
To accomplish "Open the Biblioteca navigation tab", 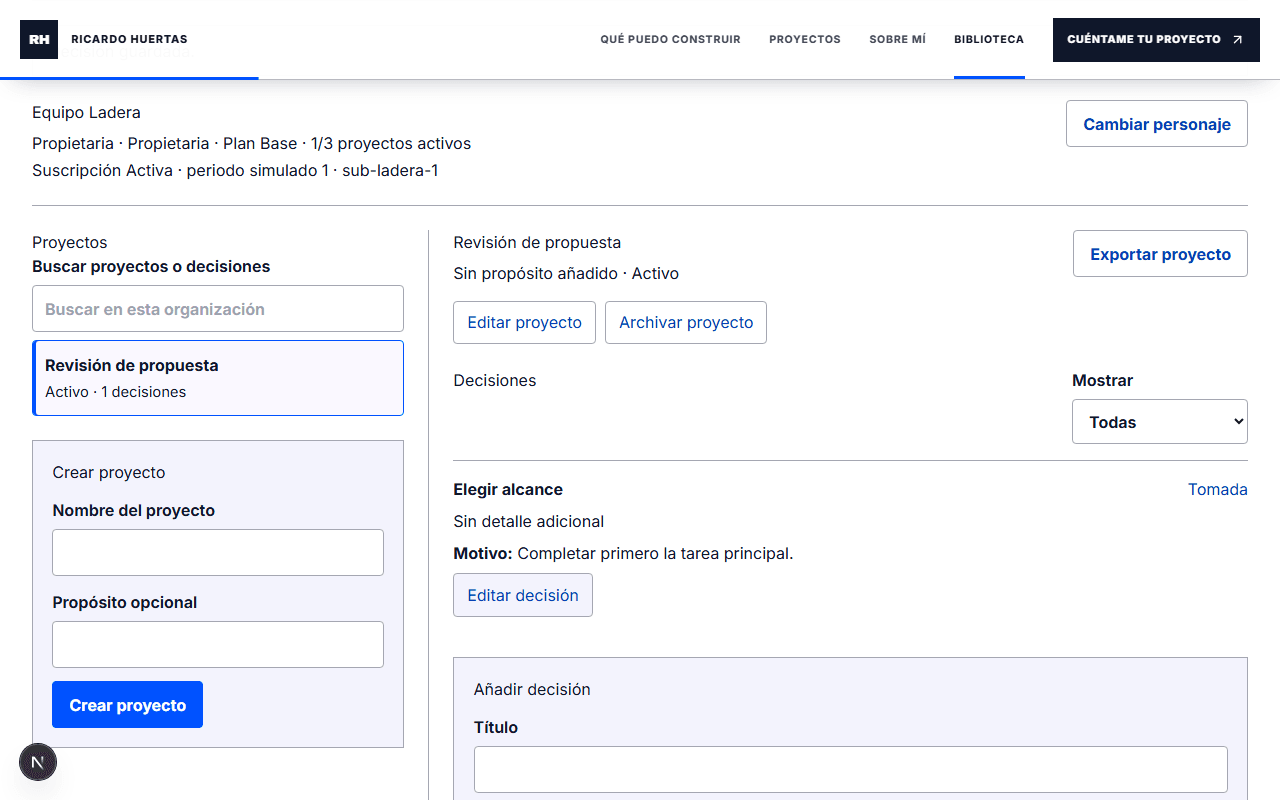I will coord(989,40).
